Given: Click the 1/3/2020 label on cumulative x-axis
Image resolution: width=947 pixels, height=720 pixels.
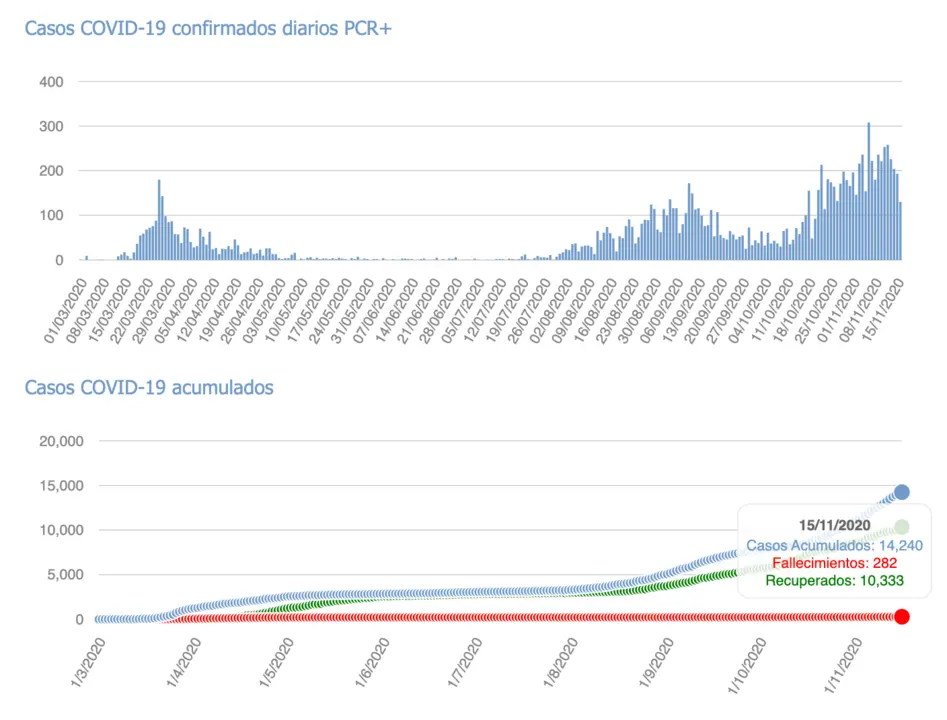Looking at the screenshot, I should 86,666.
